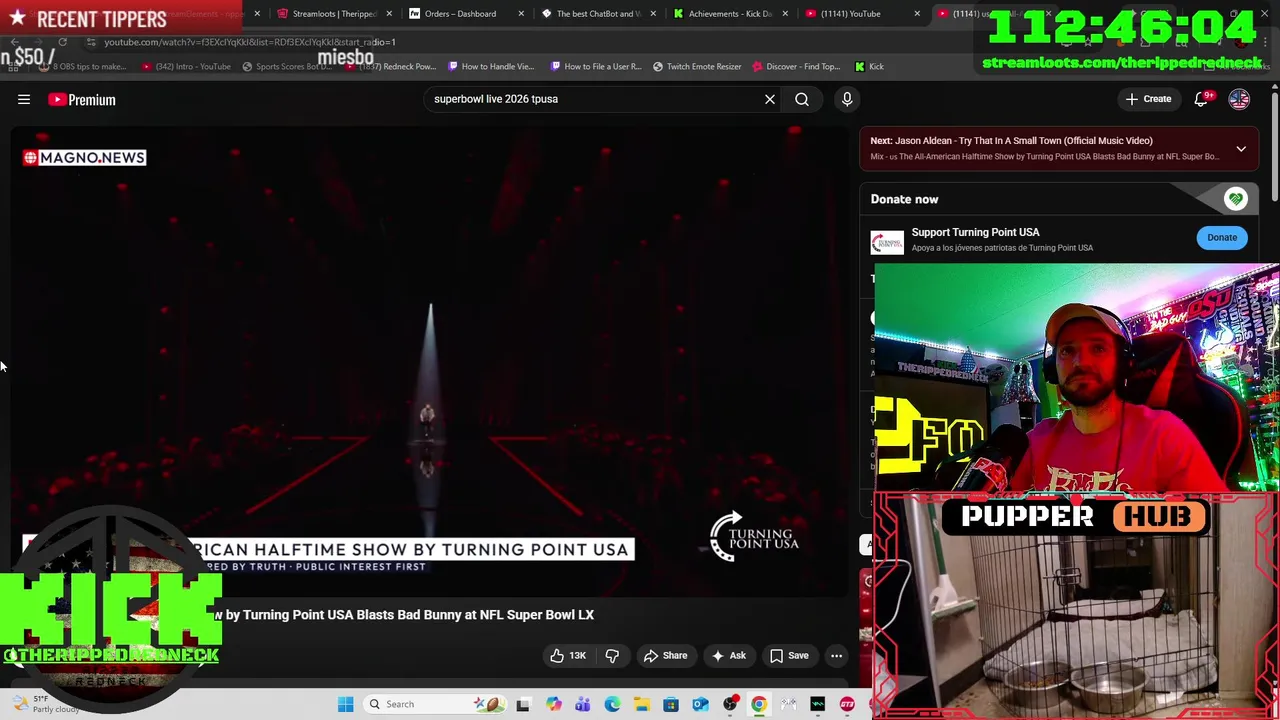
Task: Expand the Next video mix panel
Action: [1241, 149]
